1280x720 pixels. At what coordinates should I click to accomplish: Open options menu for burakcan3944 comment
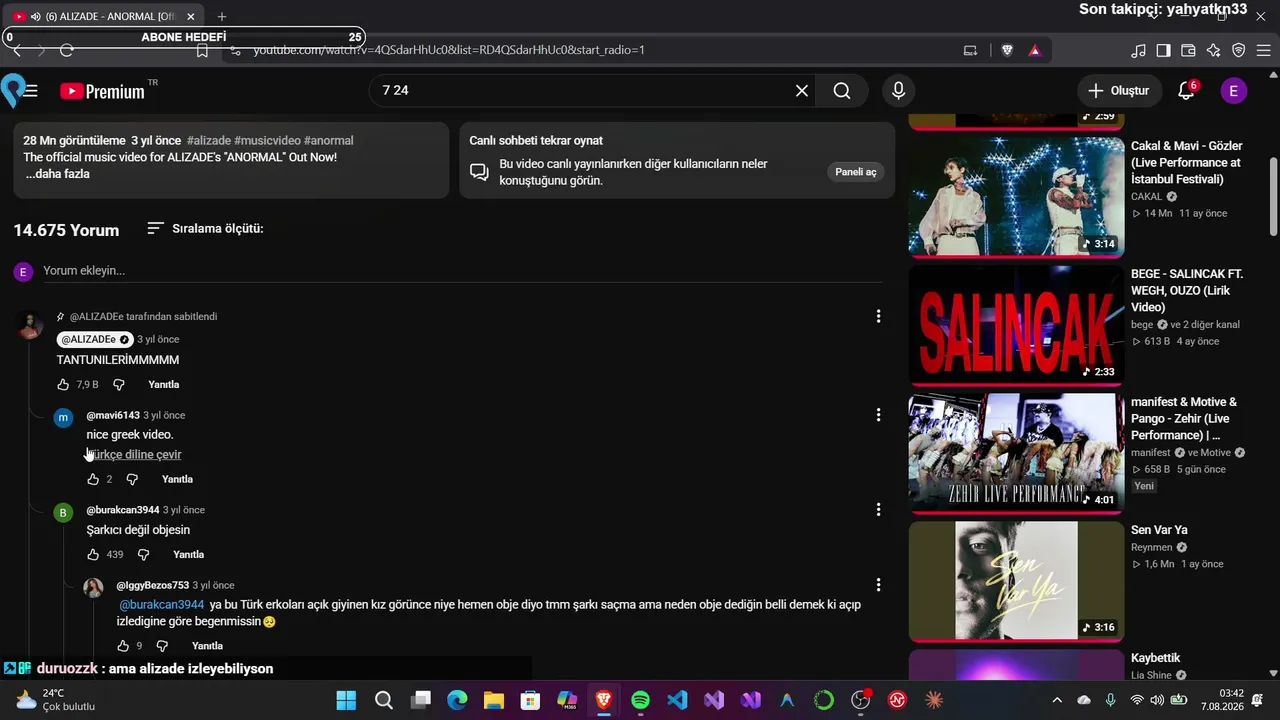click(x=878, y=510)
